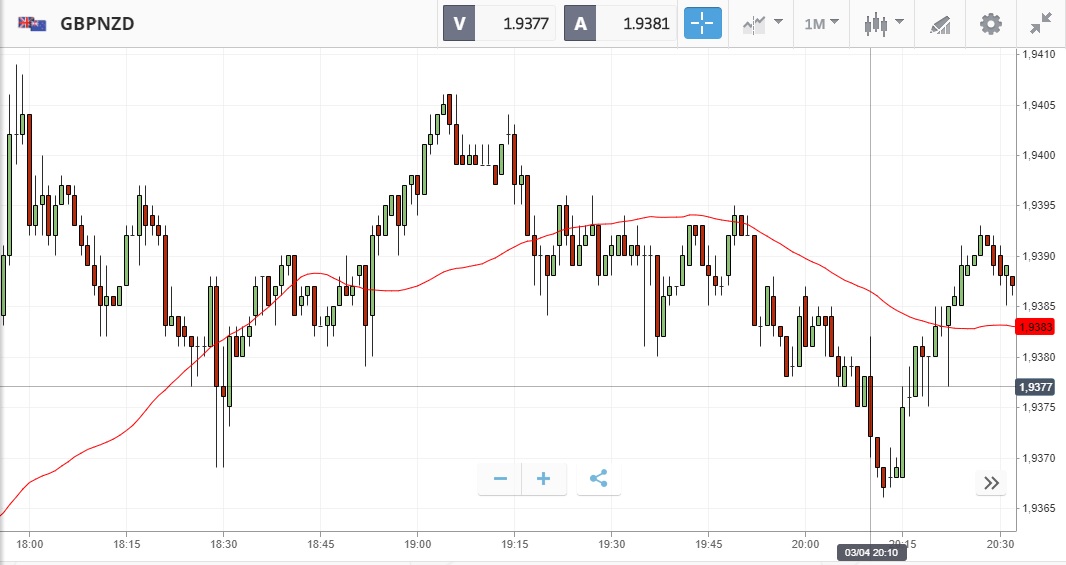Image resolution: width=1066 pixels, height=565 pixels.
Task: Open chart settings gear
Action: point(990,23)
